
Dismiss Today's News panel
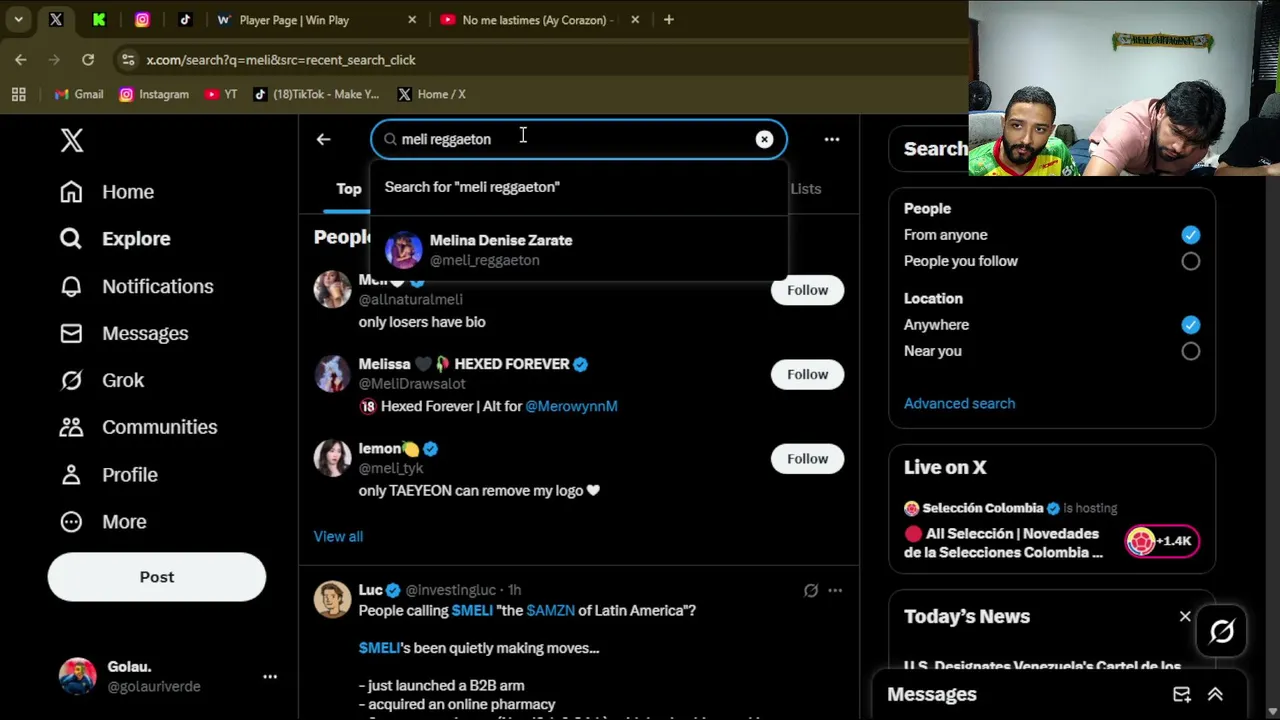pos(1185,617)
